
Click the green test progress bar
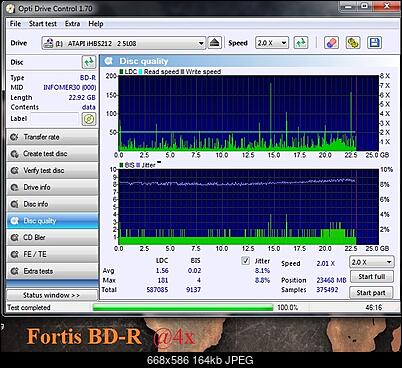[x=183, y=307]
